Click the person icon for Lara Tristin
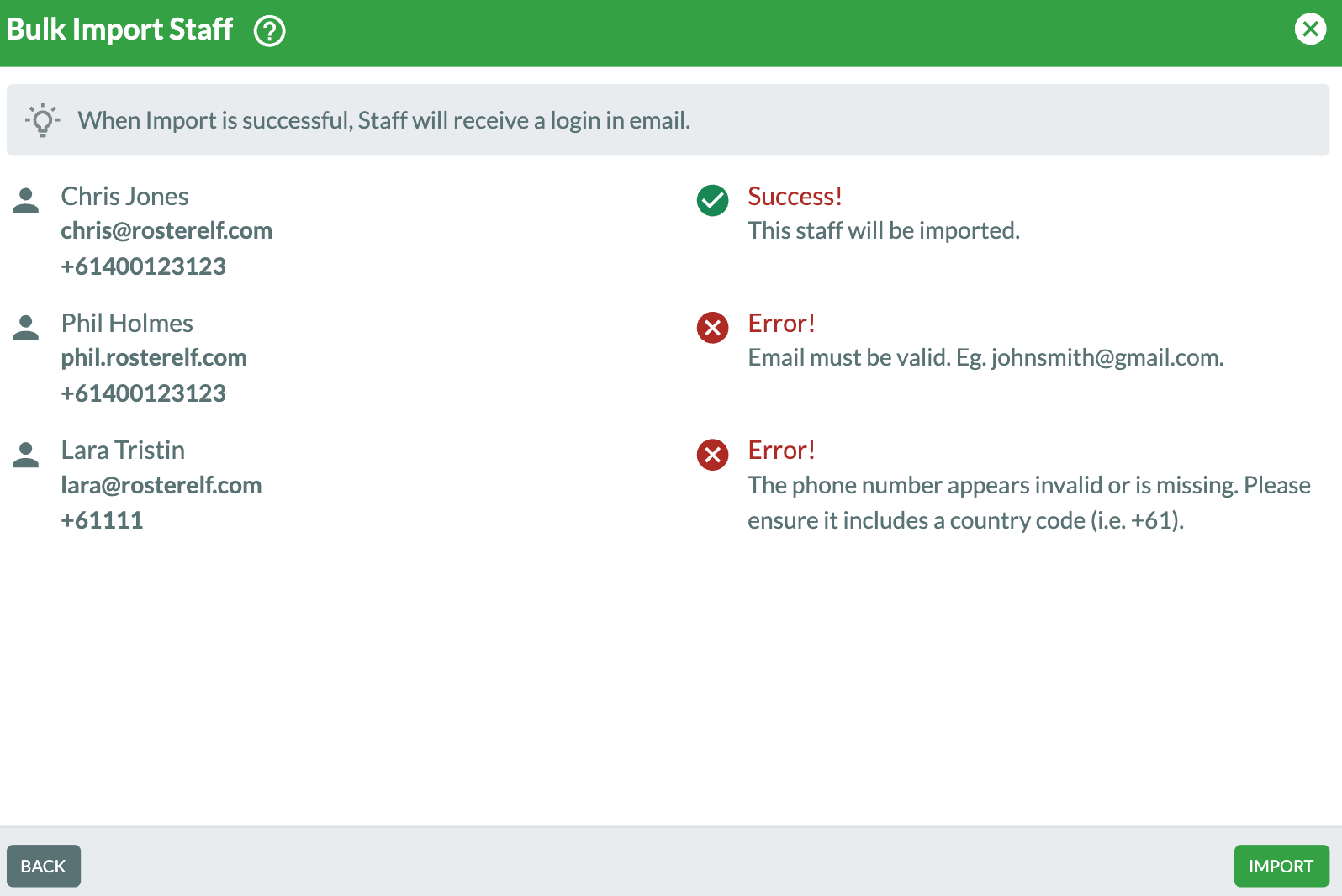1342x896 pixels. click(x=26, y=455)
